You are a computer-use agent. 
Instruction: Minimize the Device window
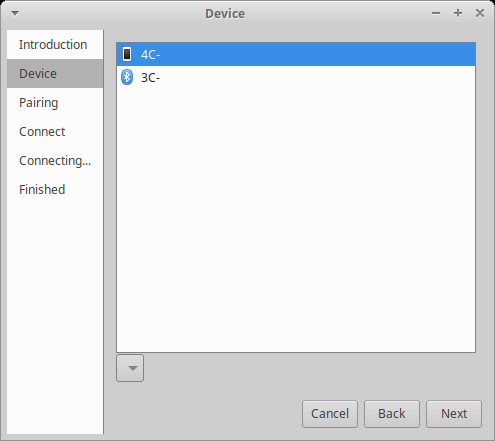(x=436, y=13)
